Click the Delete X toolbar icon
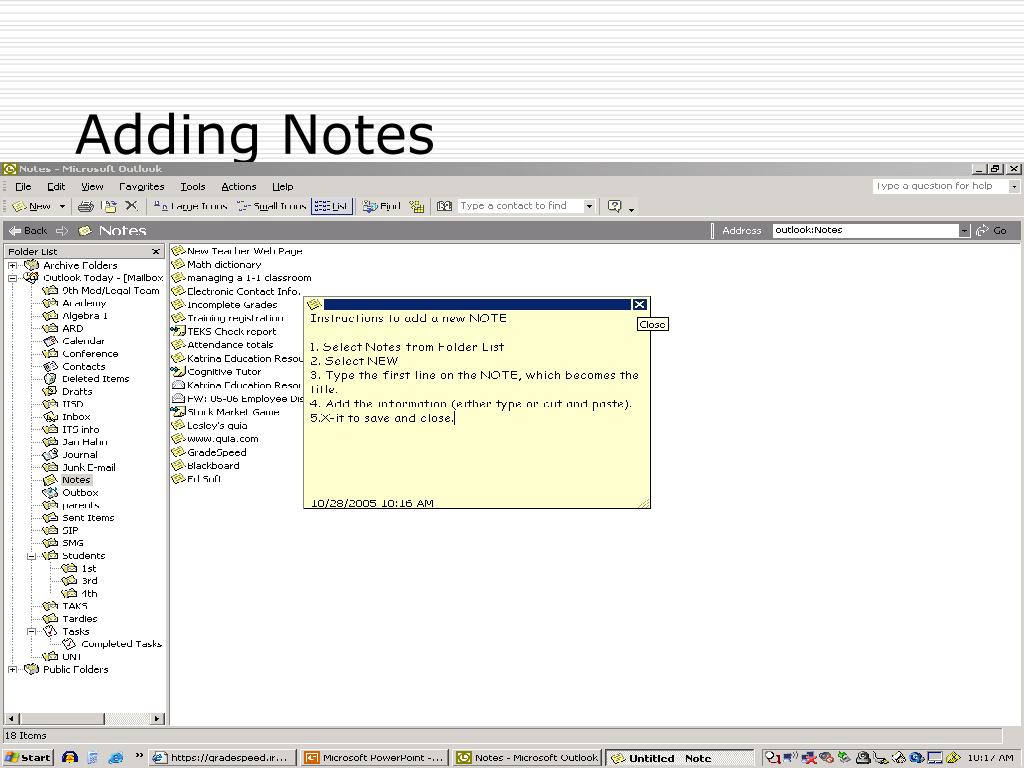 [131, 206]
